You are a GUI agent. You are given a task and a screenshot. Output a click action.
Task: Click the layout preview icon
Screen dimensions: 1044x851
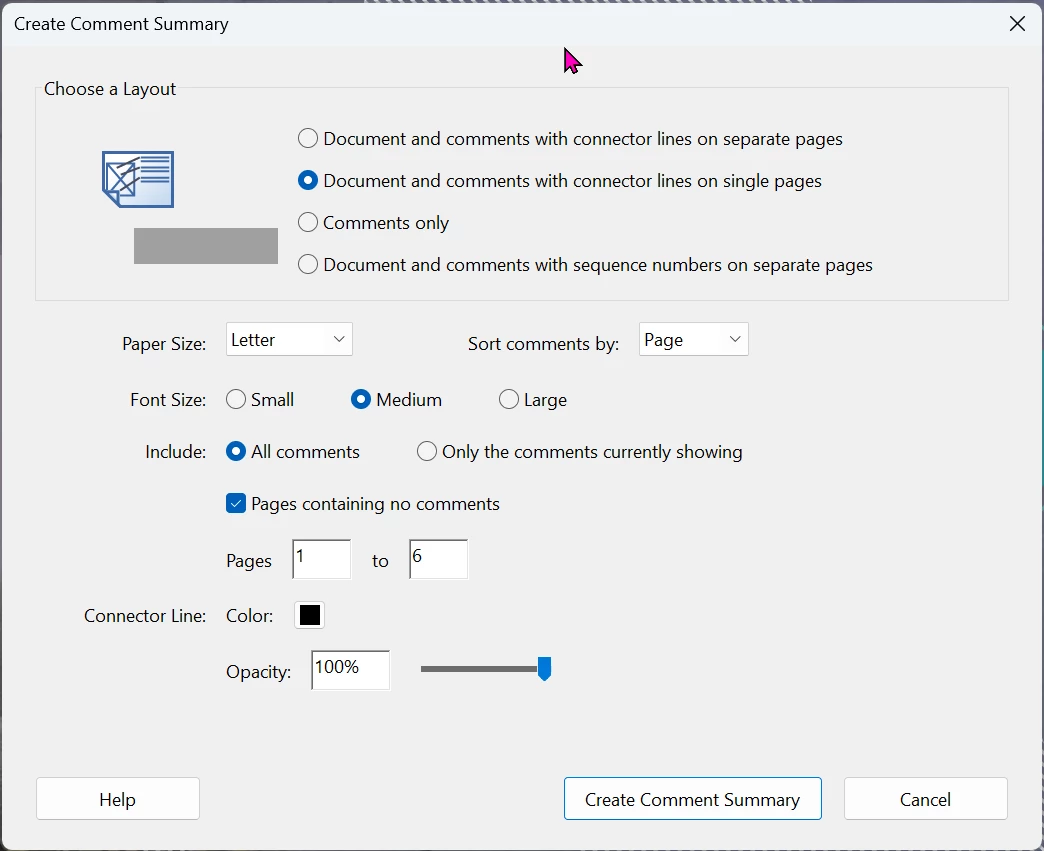[x=138, y=179]
